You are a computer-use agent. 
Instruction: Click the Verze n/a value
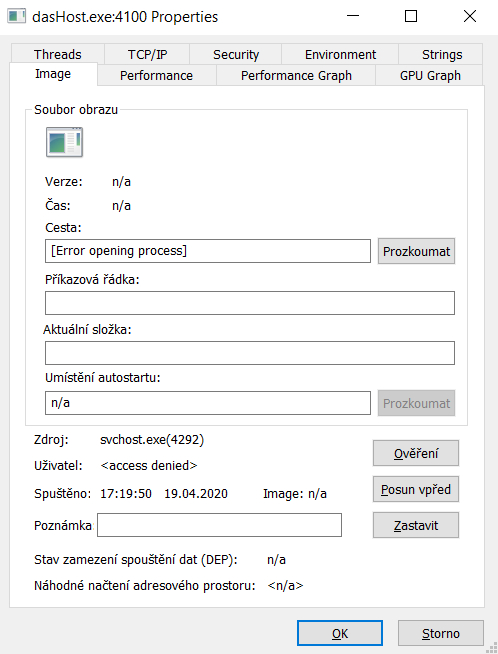tap(121, 182)
